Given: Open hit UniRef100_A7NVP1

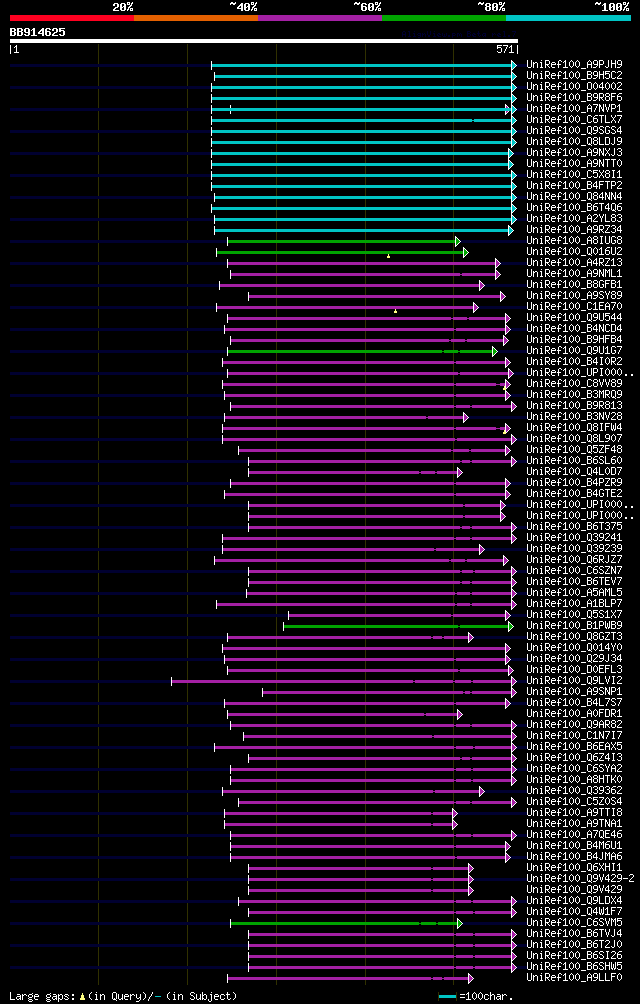Looking at the screenshot, I should [574, 109].
